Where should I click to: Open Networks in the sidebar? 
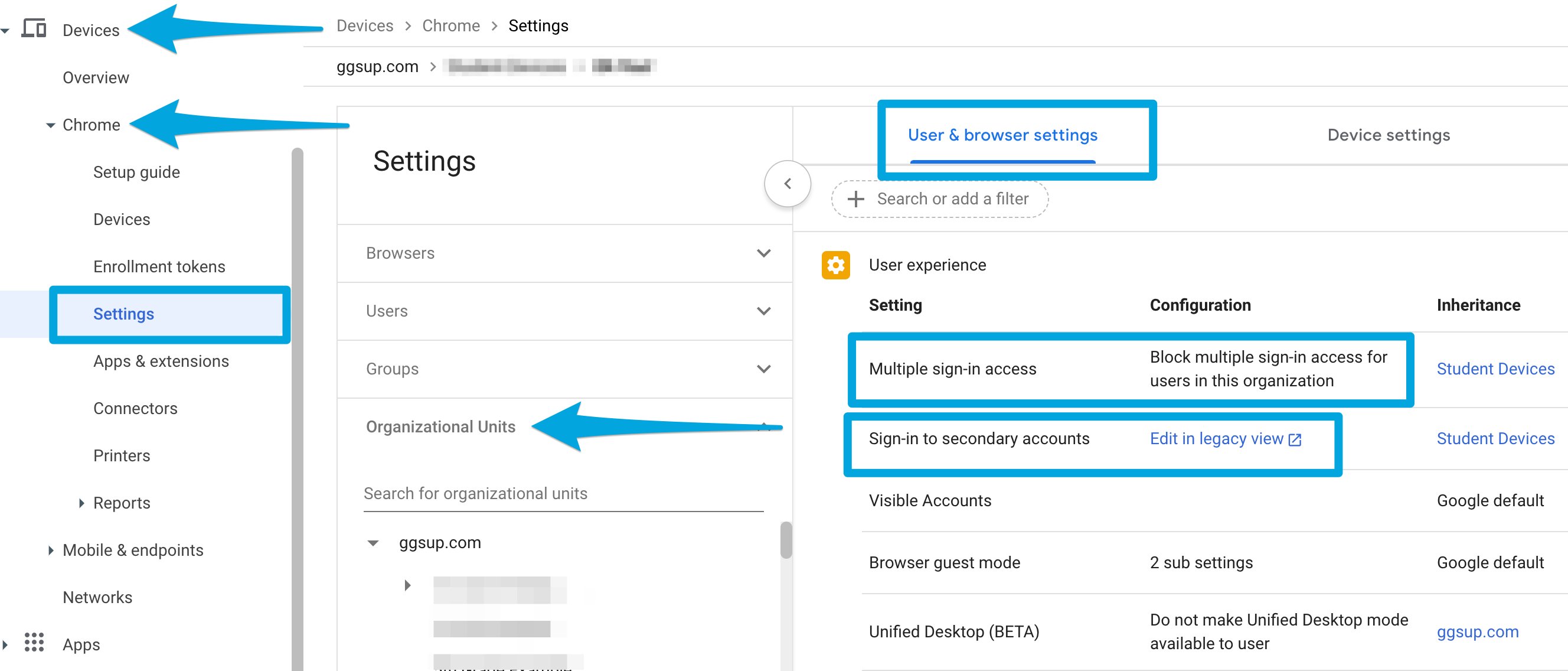(97, 597)
